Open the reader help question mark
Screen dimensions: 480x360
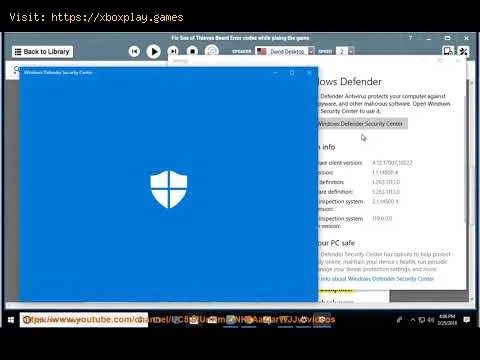[411, 38]
